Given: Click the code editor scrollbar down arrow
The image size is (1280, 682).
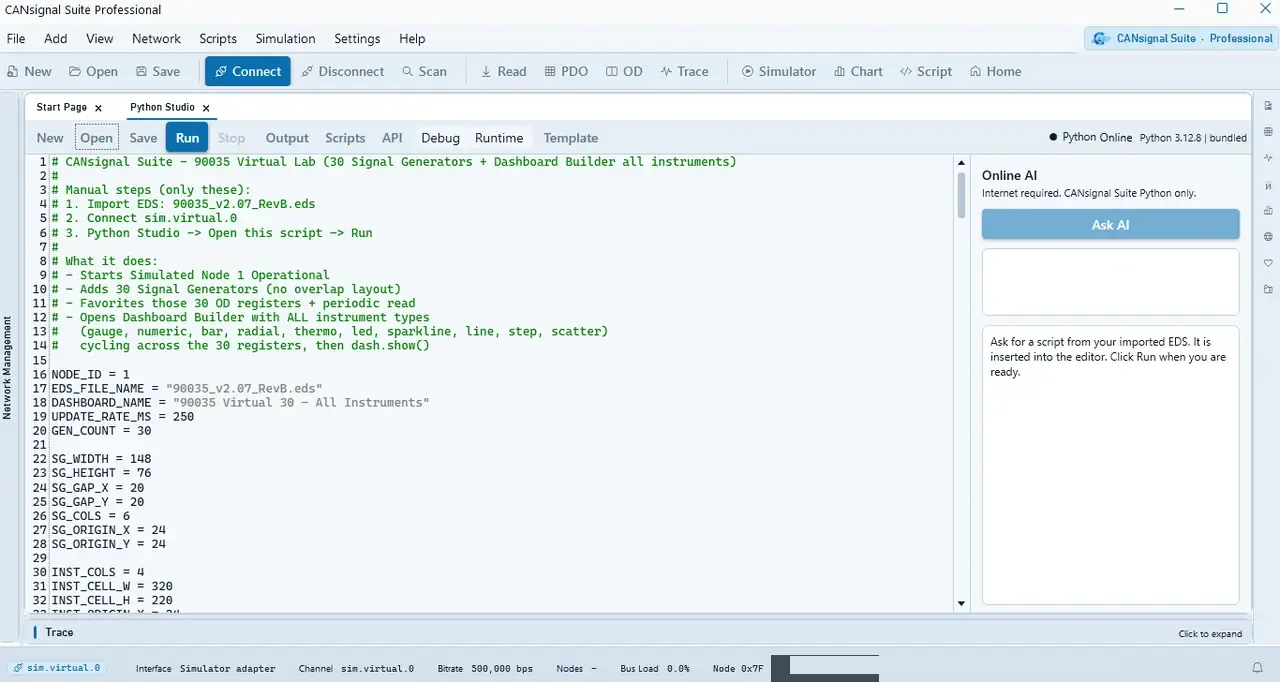Looking at the screenshot, I should tap(962, 604).
